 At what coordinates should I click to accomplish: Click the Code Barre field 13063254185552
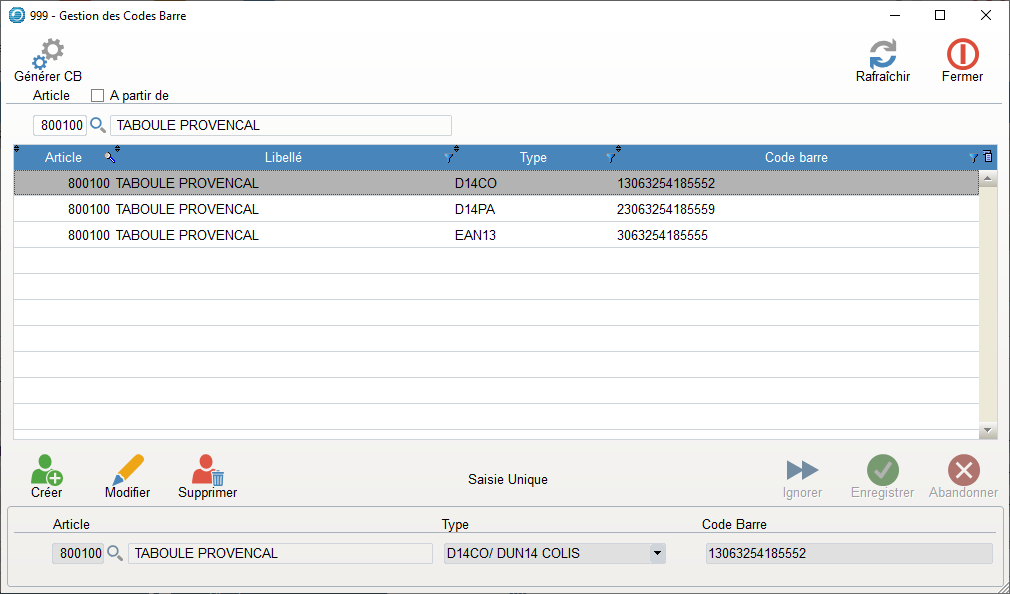[x=848, y=553]
